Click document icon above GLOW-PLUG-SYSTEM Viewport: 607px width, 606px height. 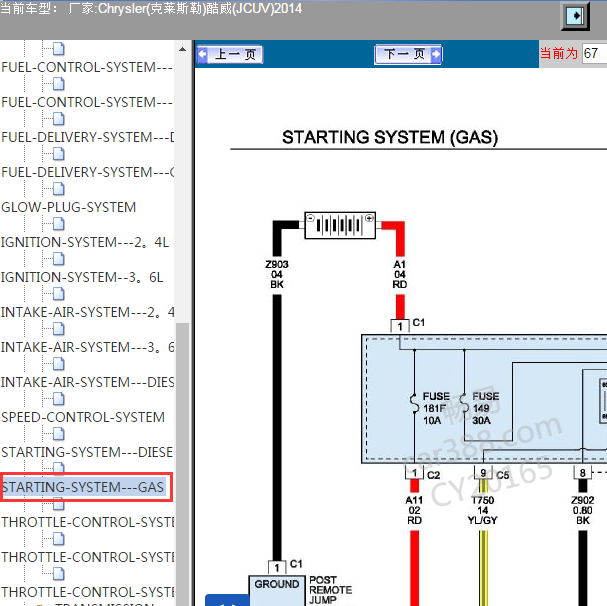point(58,189)
